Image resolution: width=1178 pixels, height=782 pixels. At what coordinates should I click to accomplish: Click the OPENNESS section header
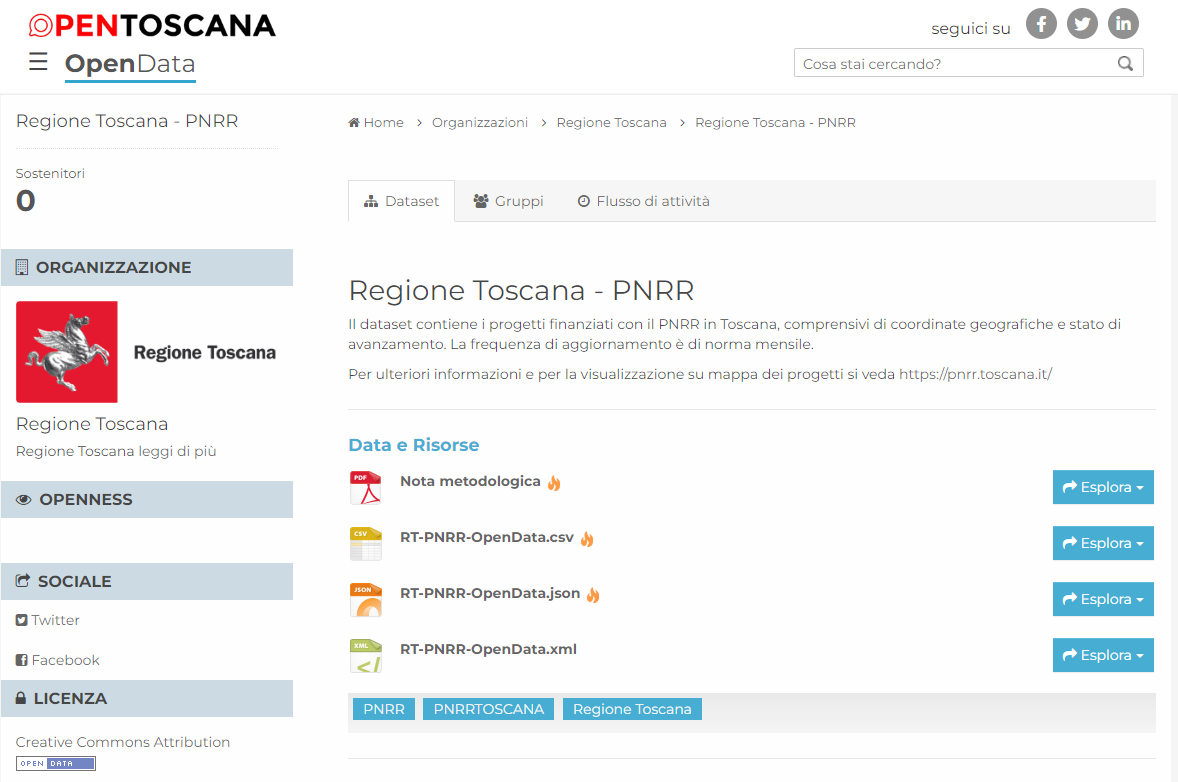(x=147, y=500)
